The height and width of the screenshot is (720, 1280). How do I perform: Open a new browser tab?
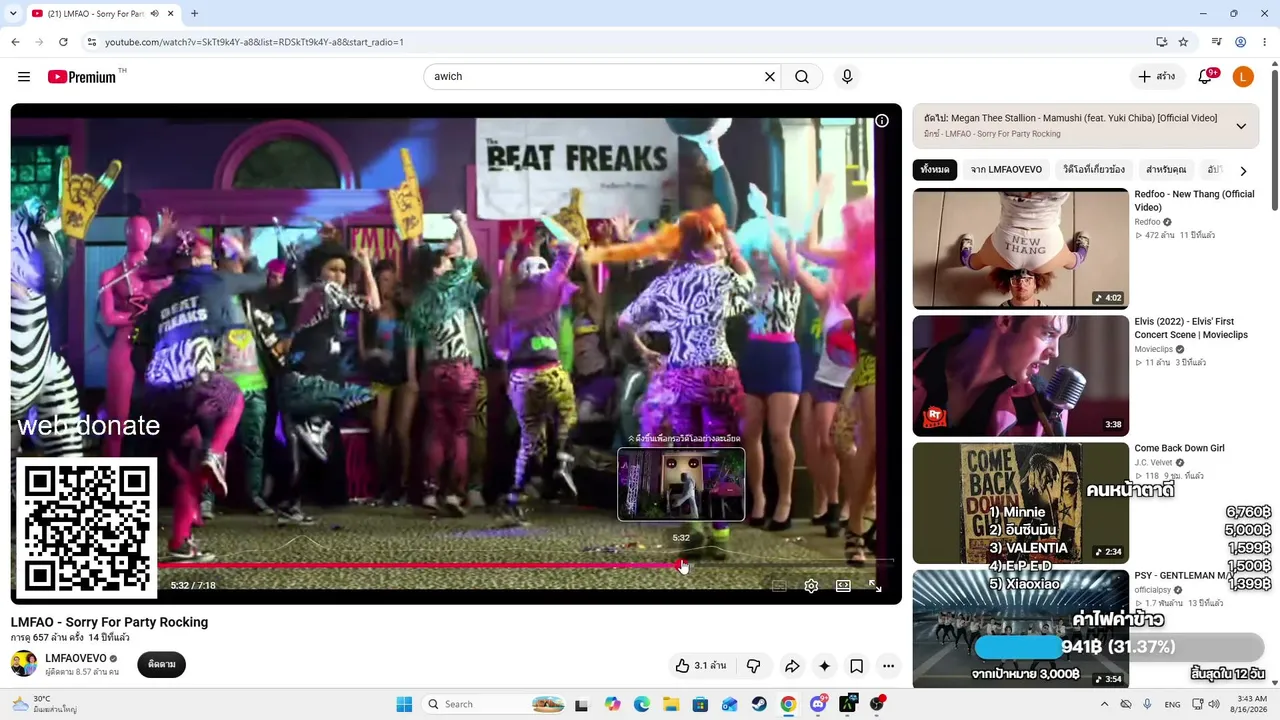click(x=194, y=14)
